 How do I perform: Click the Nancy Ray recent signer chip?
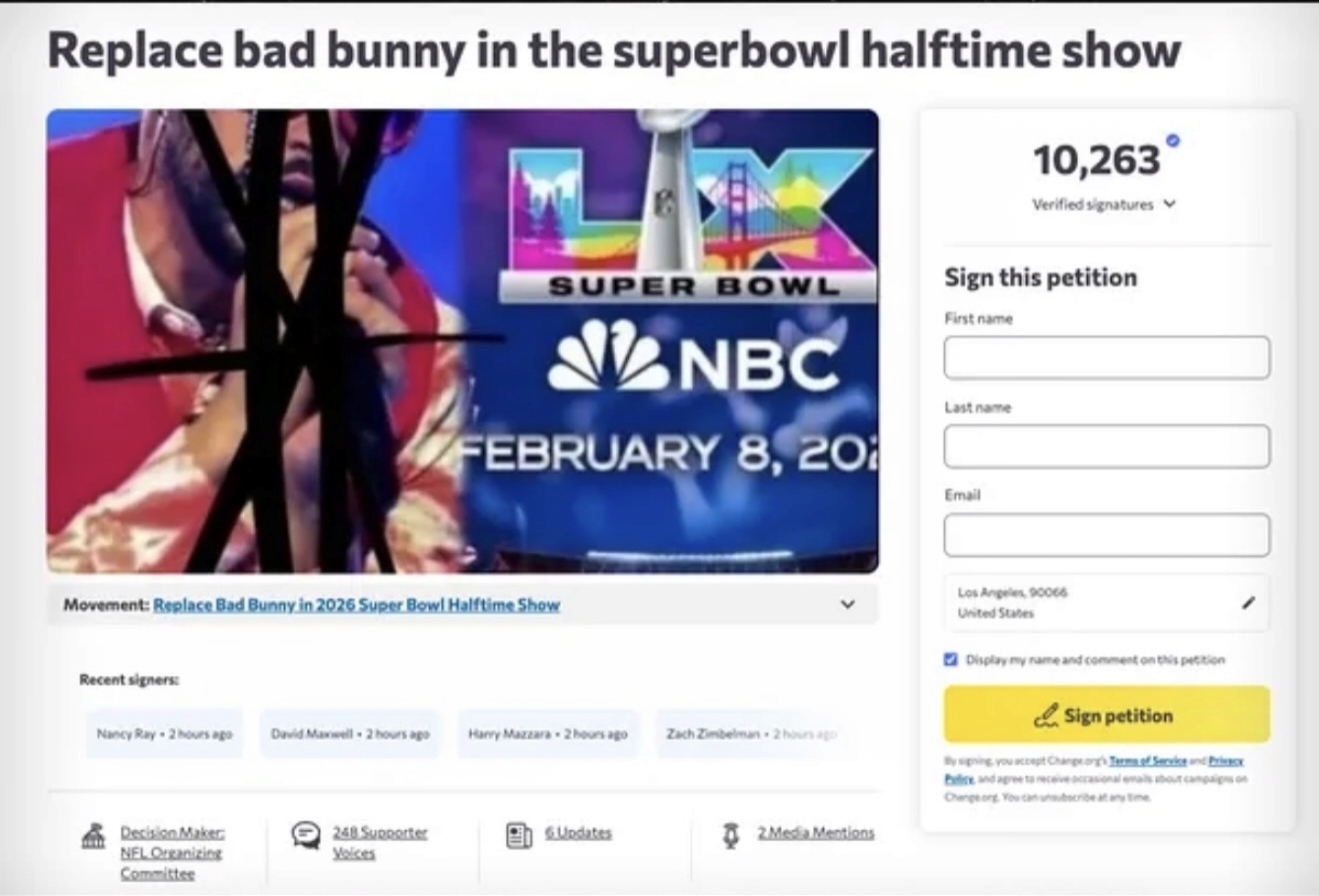click(x=164, y=734)
